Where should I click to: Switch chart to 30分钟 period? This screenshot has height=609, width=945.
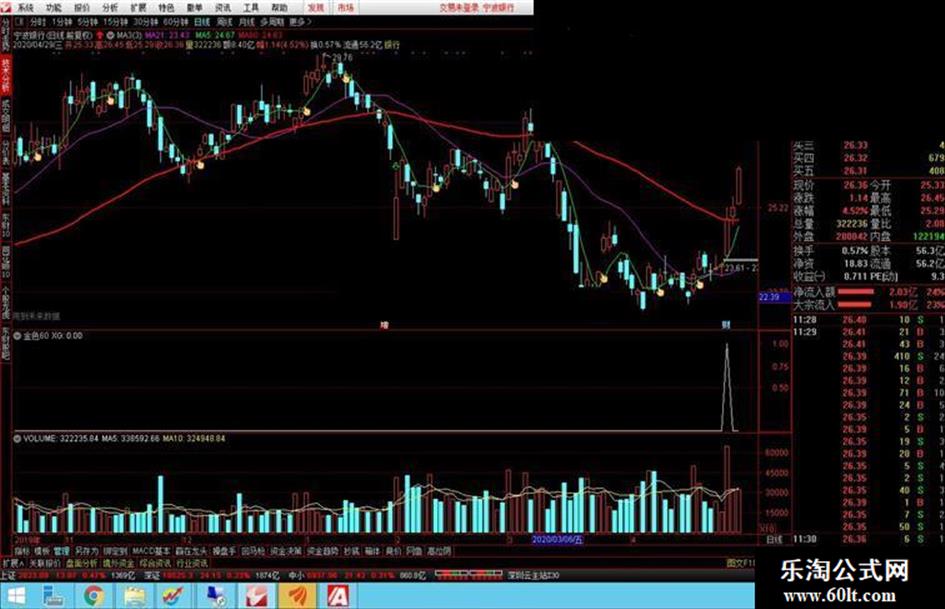click(x=145, y=22)
